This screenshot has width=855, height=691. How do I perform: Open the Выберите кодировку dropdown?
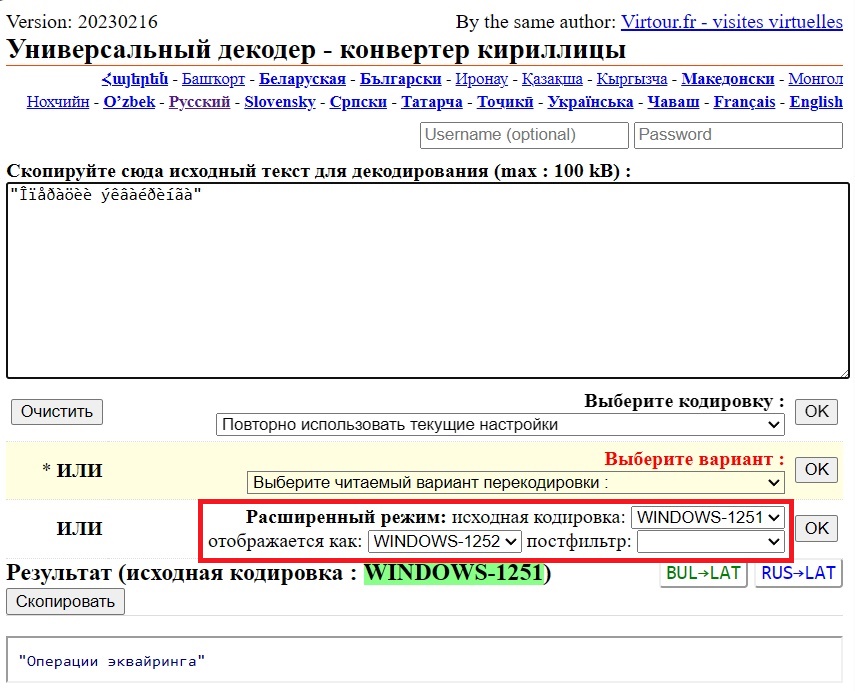(500, 424)
